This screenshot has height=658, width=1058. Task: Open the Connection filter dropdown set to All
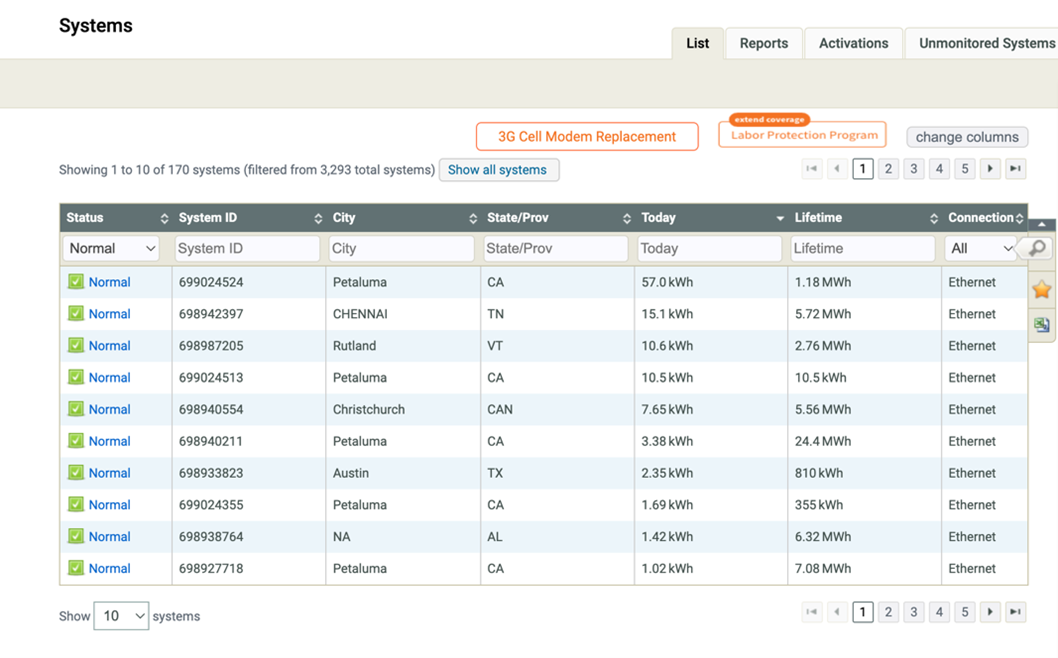pyautogui.click(x=980, y=248)
